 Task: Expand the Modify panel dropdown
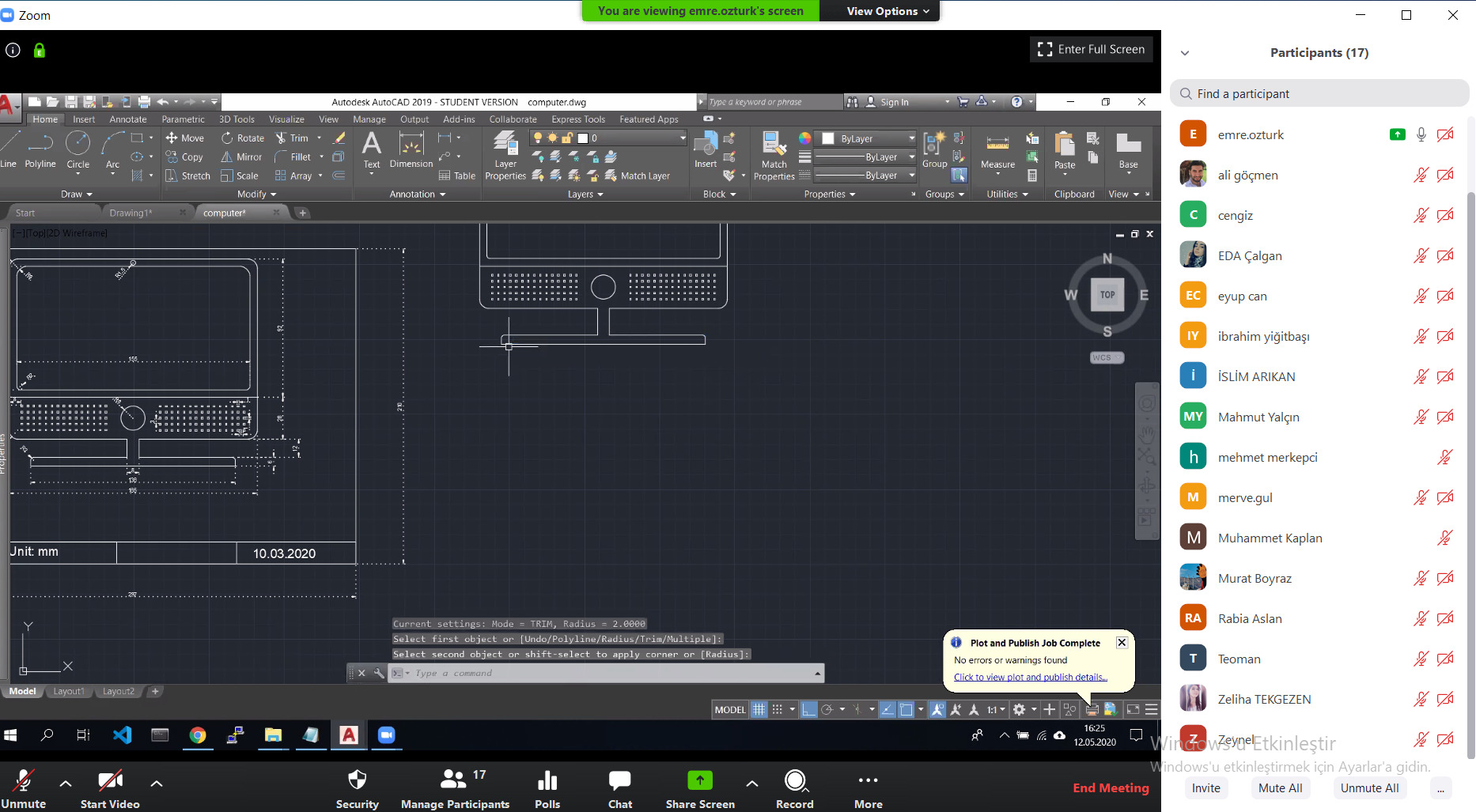pyautogui.click(x=257, y=194)
